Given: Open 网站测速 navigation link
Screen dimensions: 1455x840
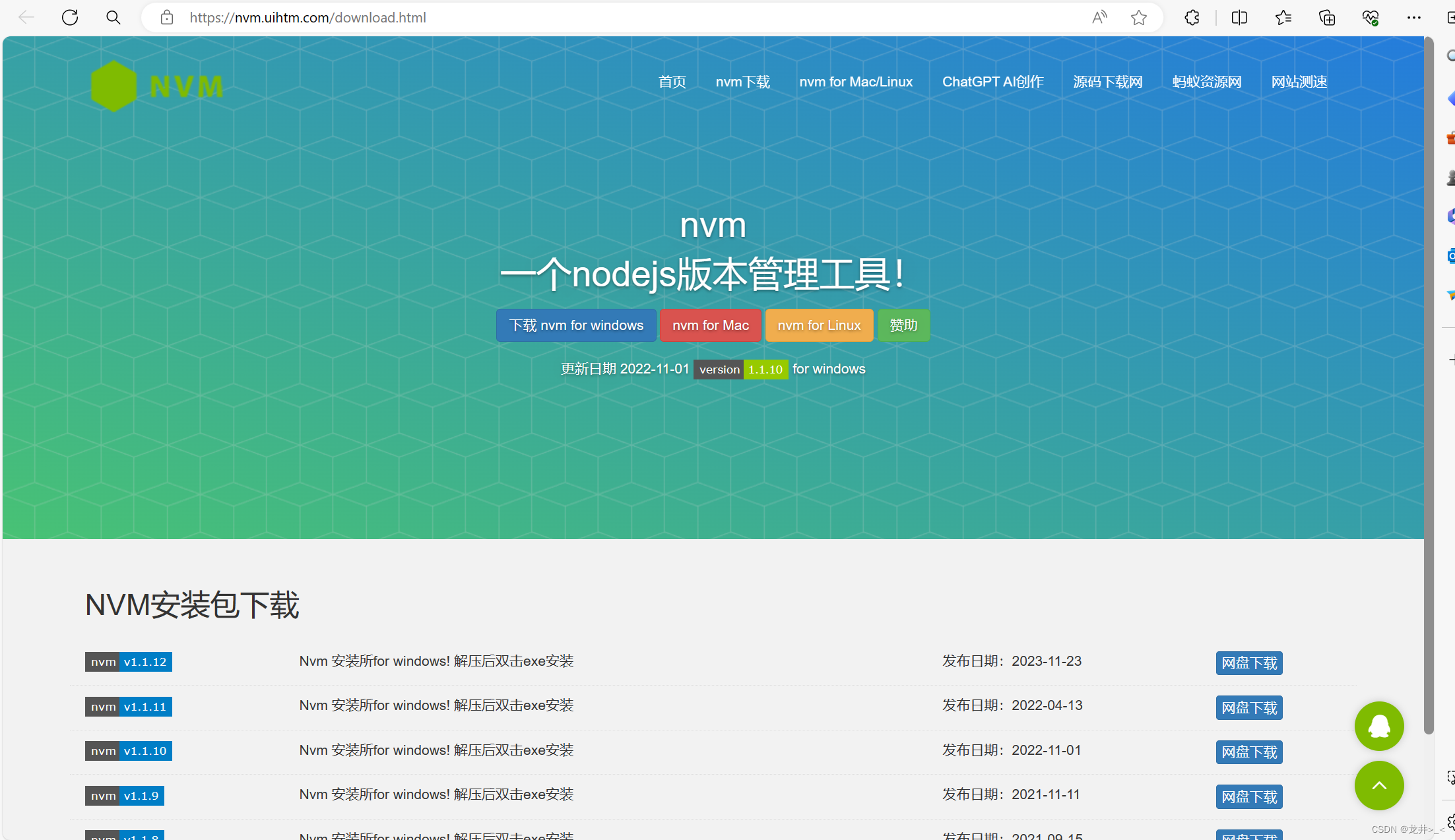Looking at the screenshot, I should coord(1299,82).
